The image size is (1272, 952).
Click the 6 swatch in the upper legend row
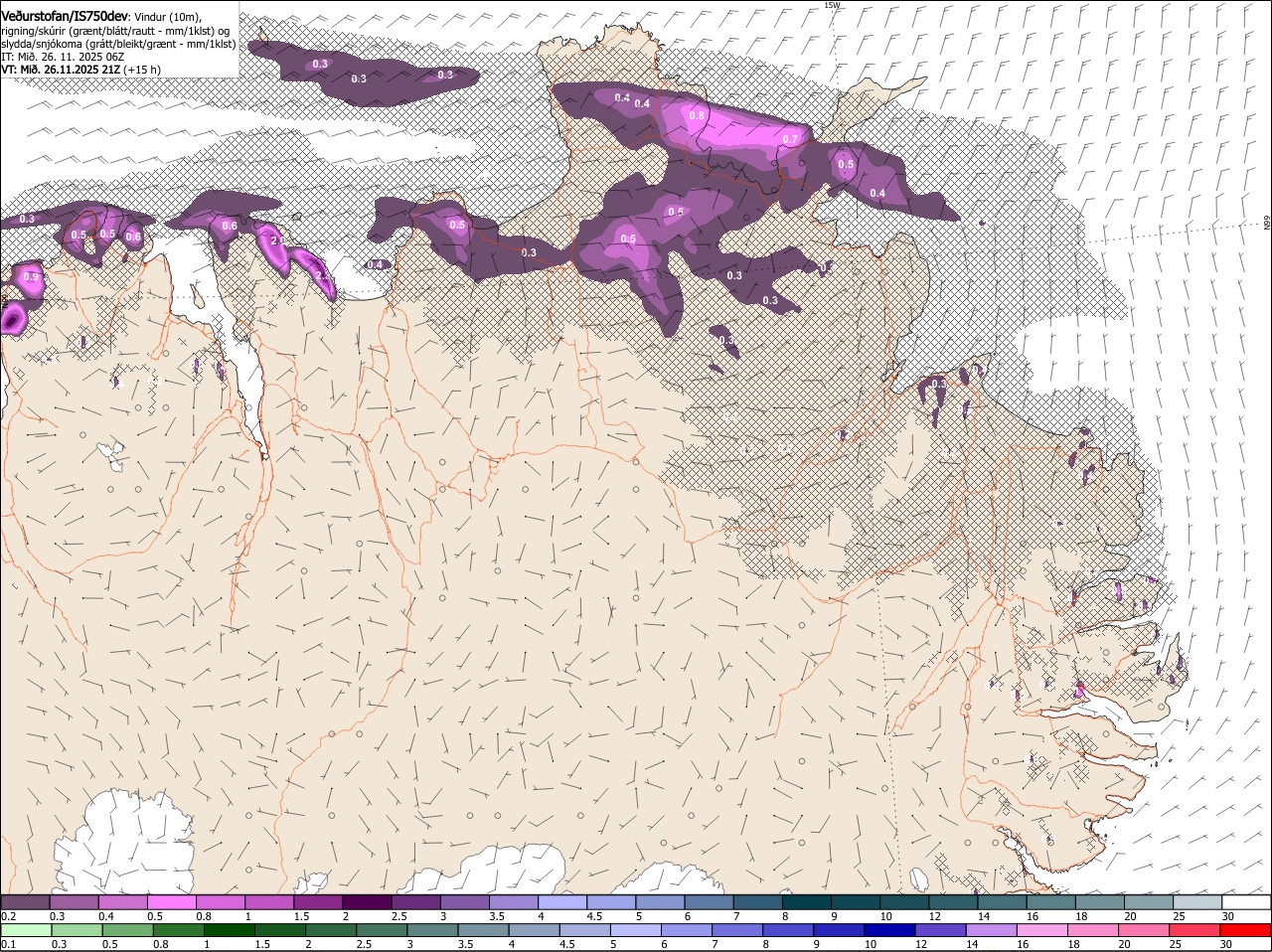709,901
